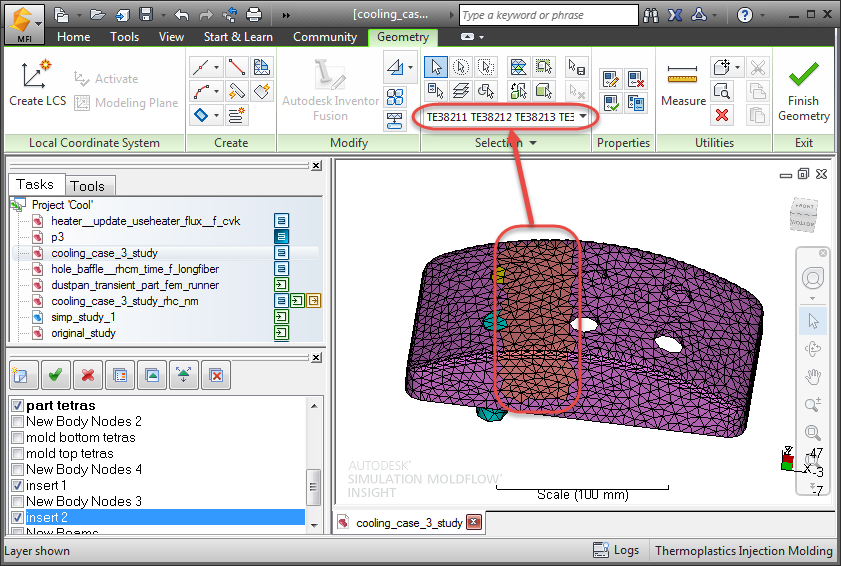
Task: Open the selected entities TE38211 dropdown
Action: click(582, 116)
